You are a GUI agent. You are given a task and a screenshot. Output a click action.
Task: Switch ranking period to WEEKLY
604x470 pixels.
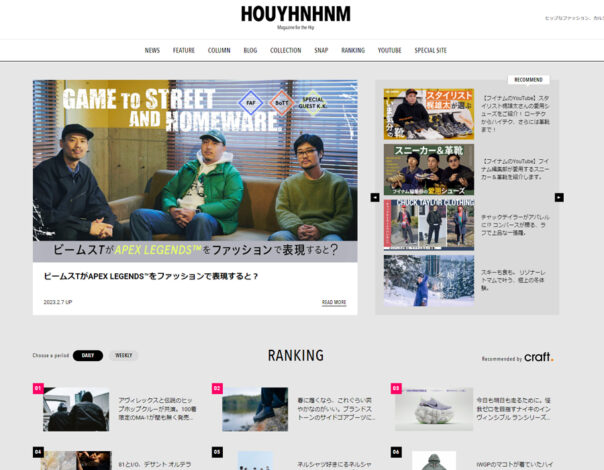(x=123, y=355)
